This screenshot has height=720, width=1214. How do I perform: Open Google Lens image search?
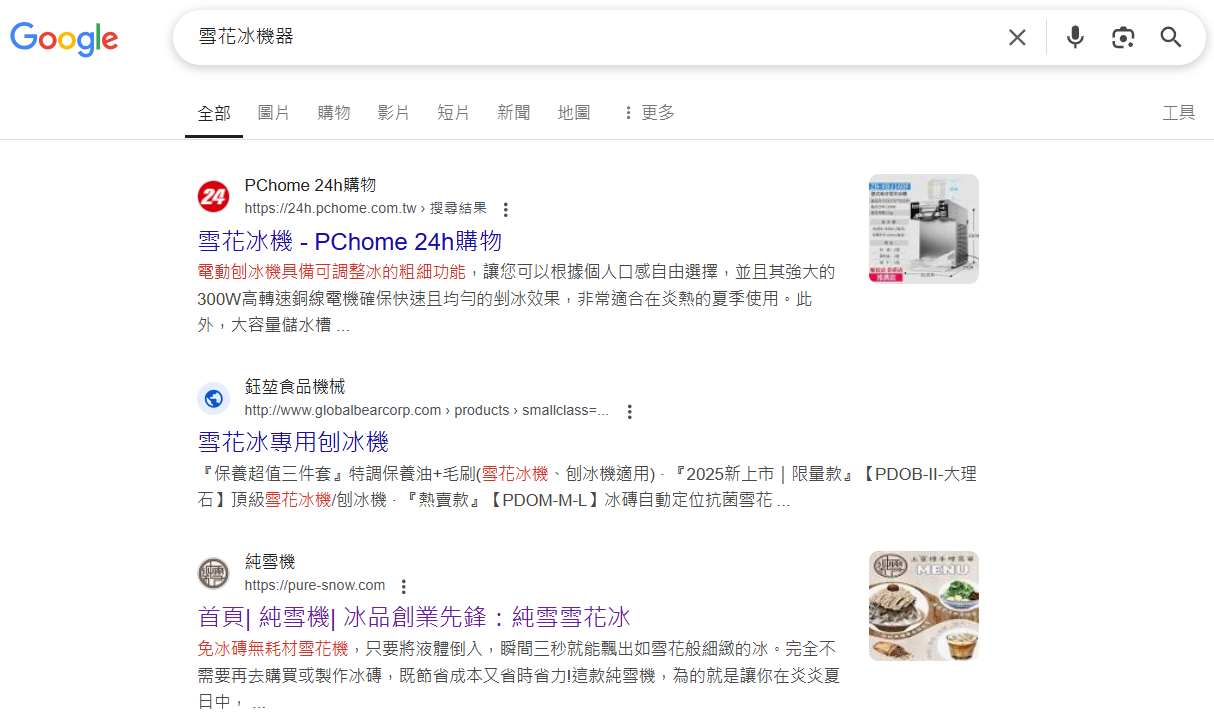[x=1123, y=38]
